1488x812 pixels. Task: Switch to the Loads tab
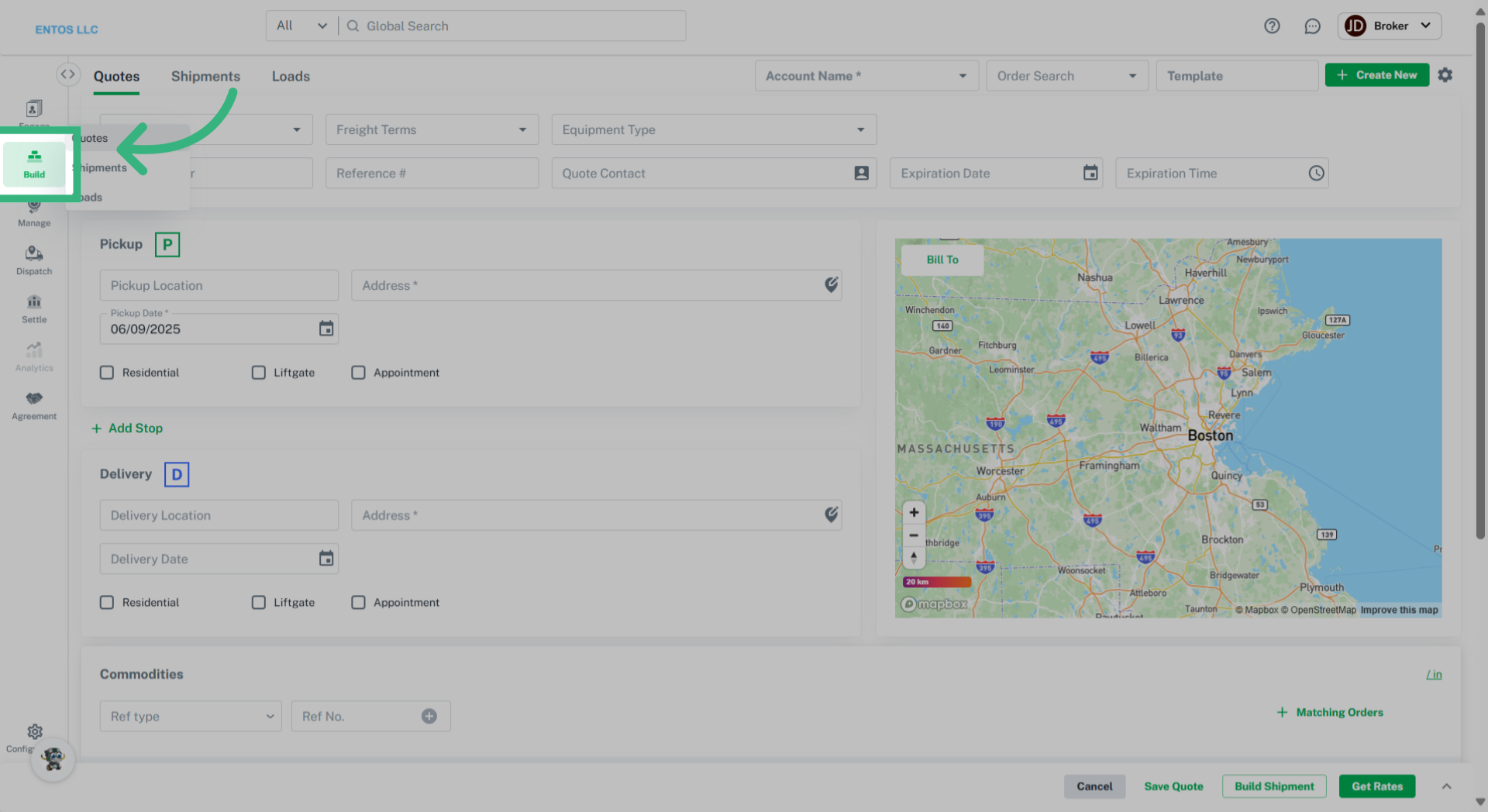coord(291,77)
